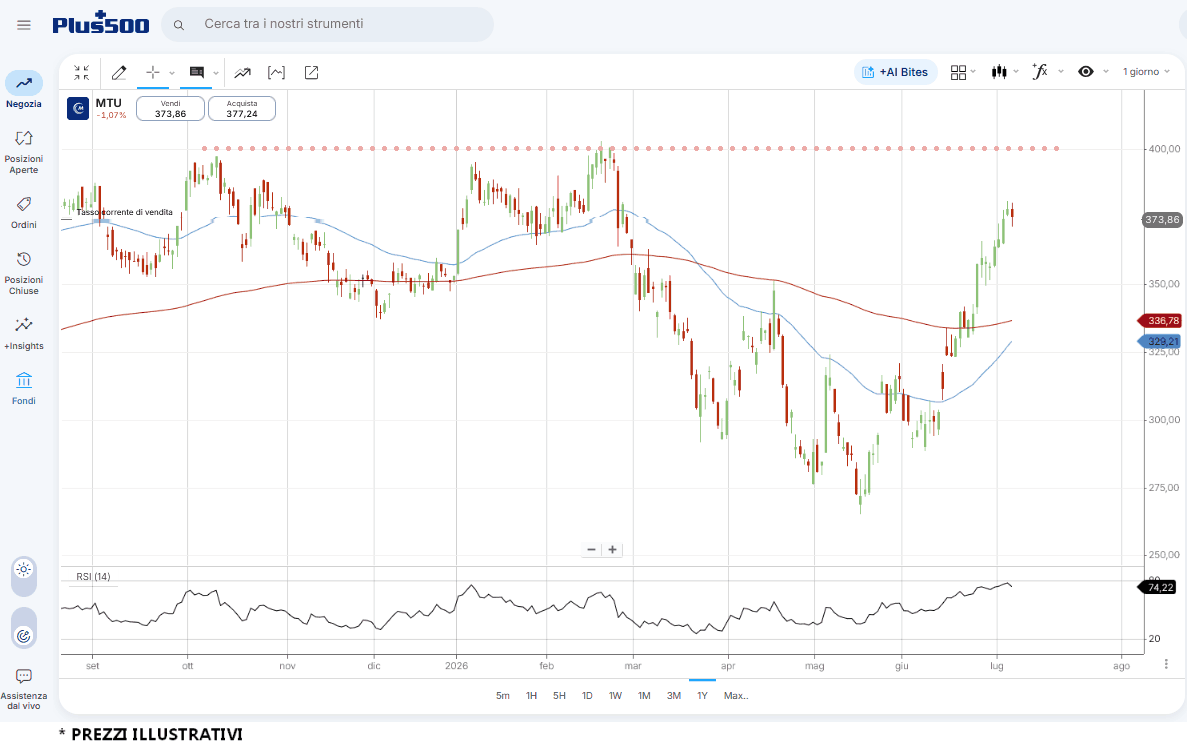
Task: Toggle the lower sidebar round switch
Action: pos(23,636)
